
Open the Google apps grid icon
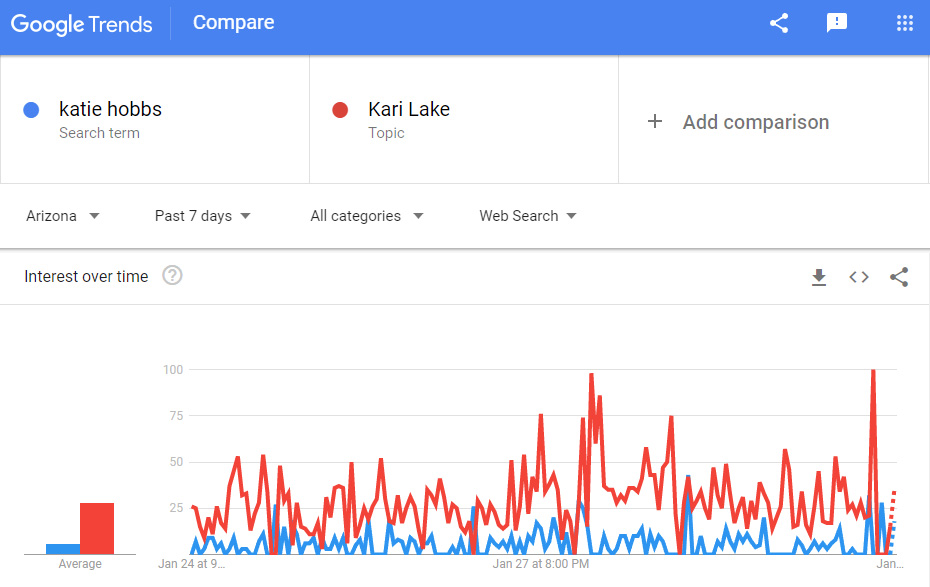point(904,23)
